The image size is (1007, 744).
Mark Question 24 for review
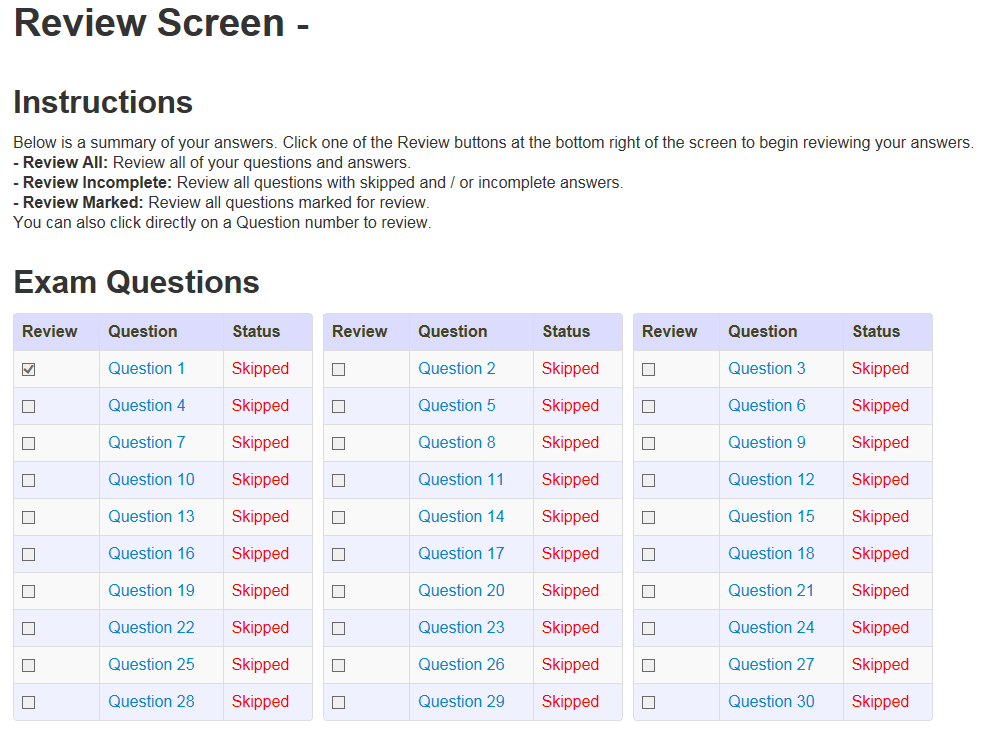(x=649, y=628)
